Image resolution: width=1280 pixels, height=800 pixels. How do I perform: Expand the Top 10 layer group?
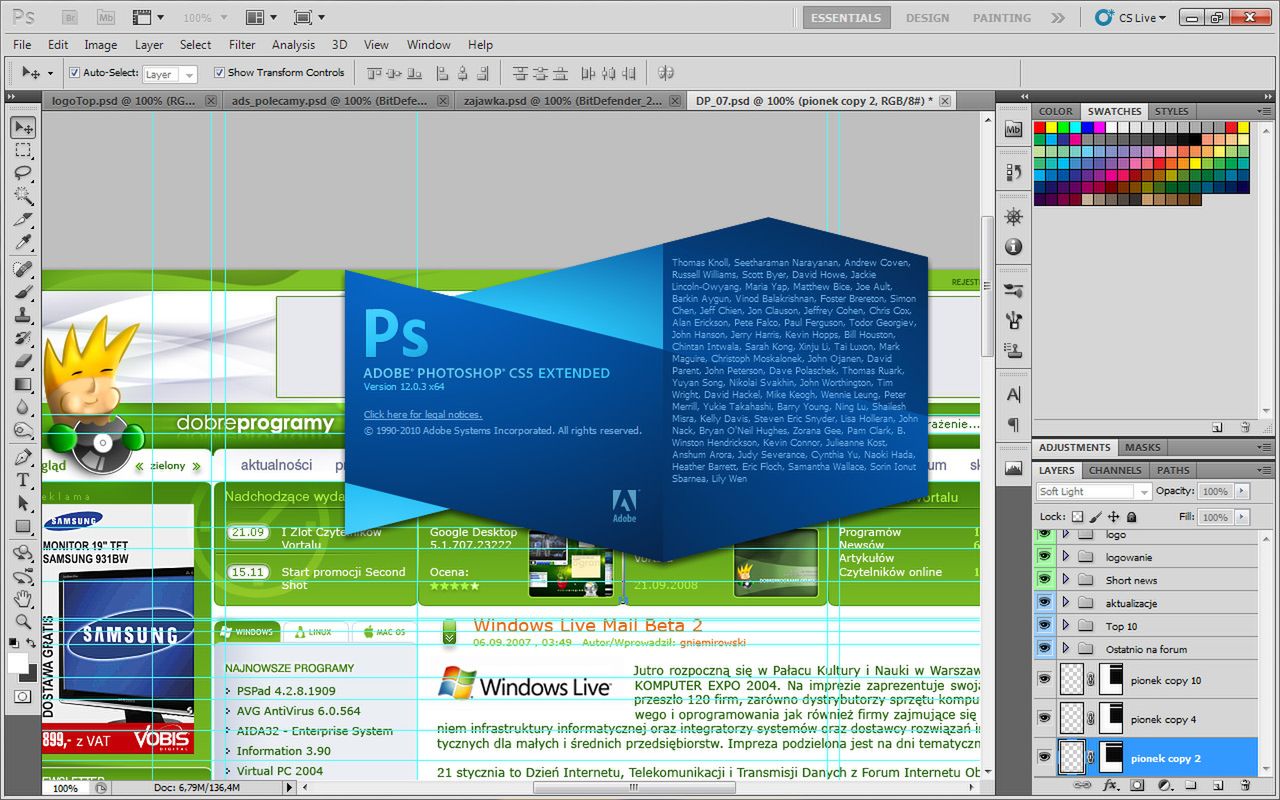coord(1065,626)
